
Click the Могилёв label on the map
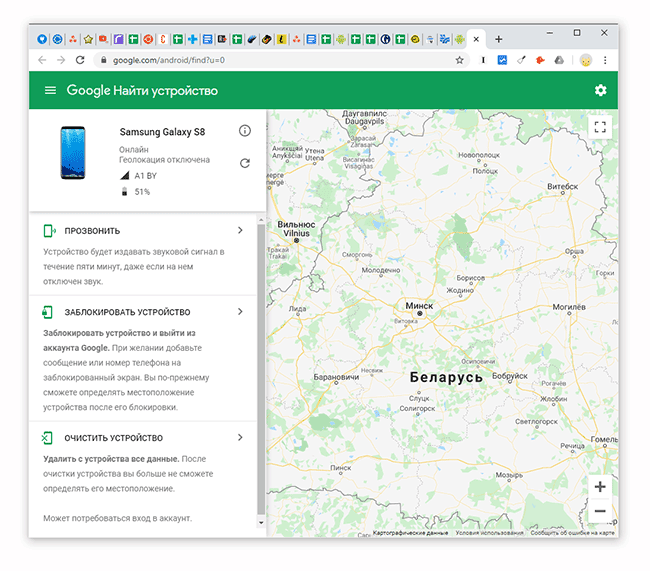coord(569,307)
